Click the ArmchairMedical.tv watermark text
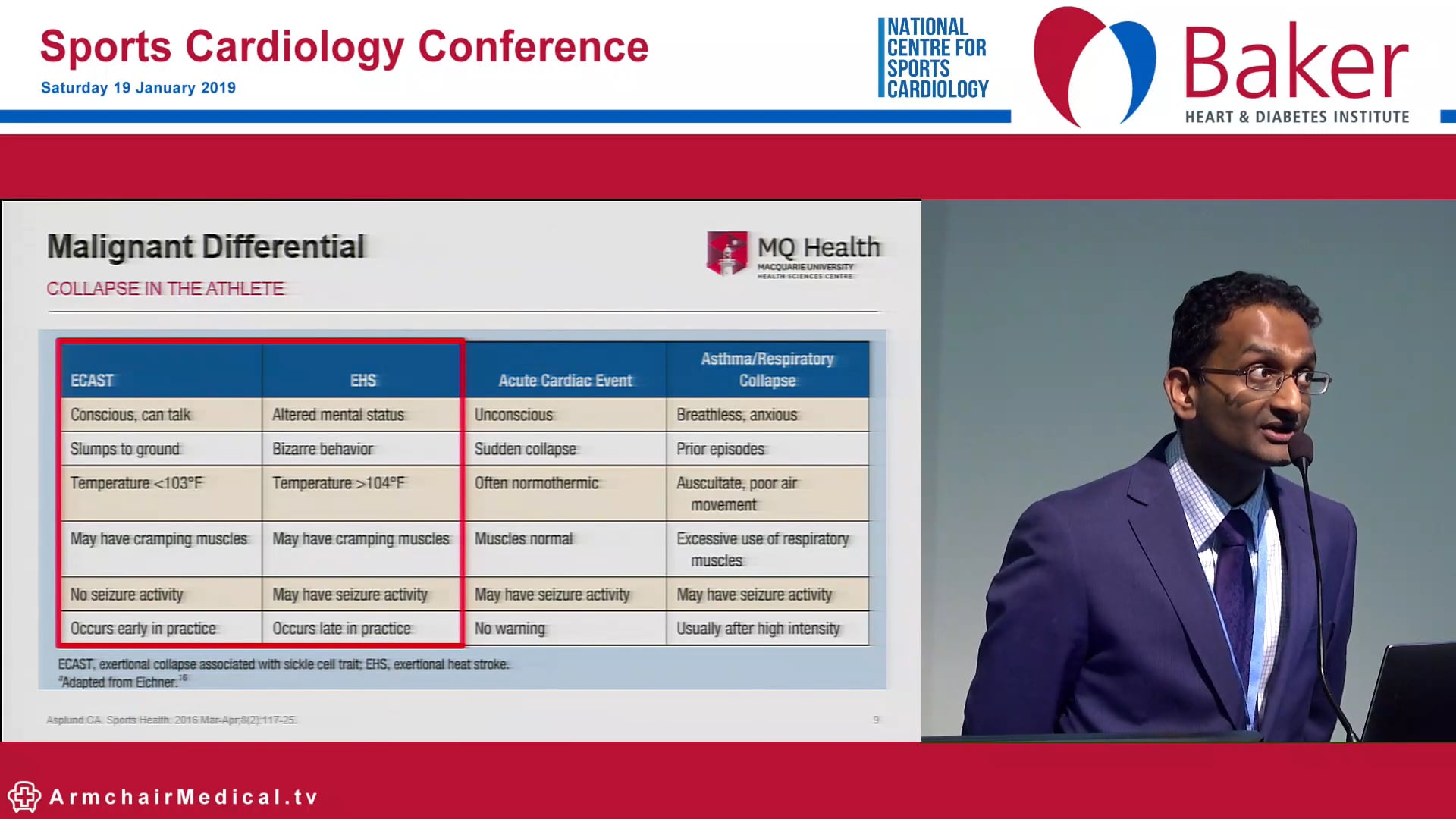This screenshot has height=819, width=1456. click(184, 797)
